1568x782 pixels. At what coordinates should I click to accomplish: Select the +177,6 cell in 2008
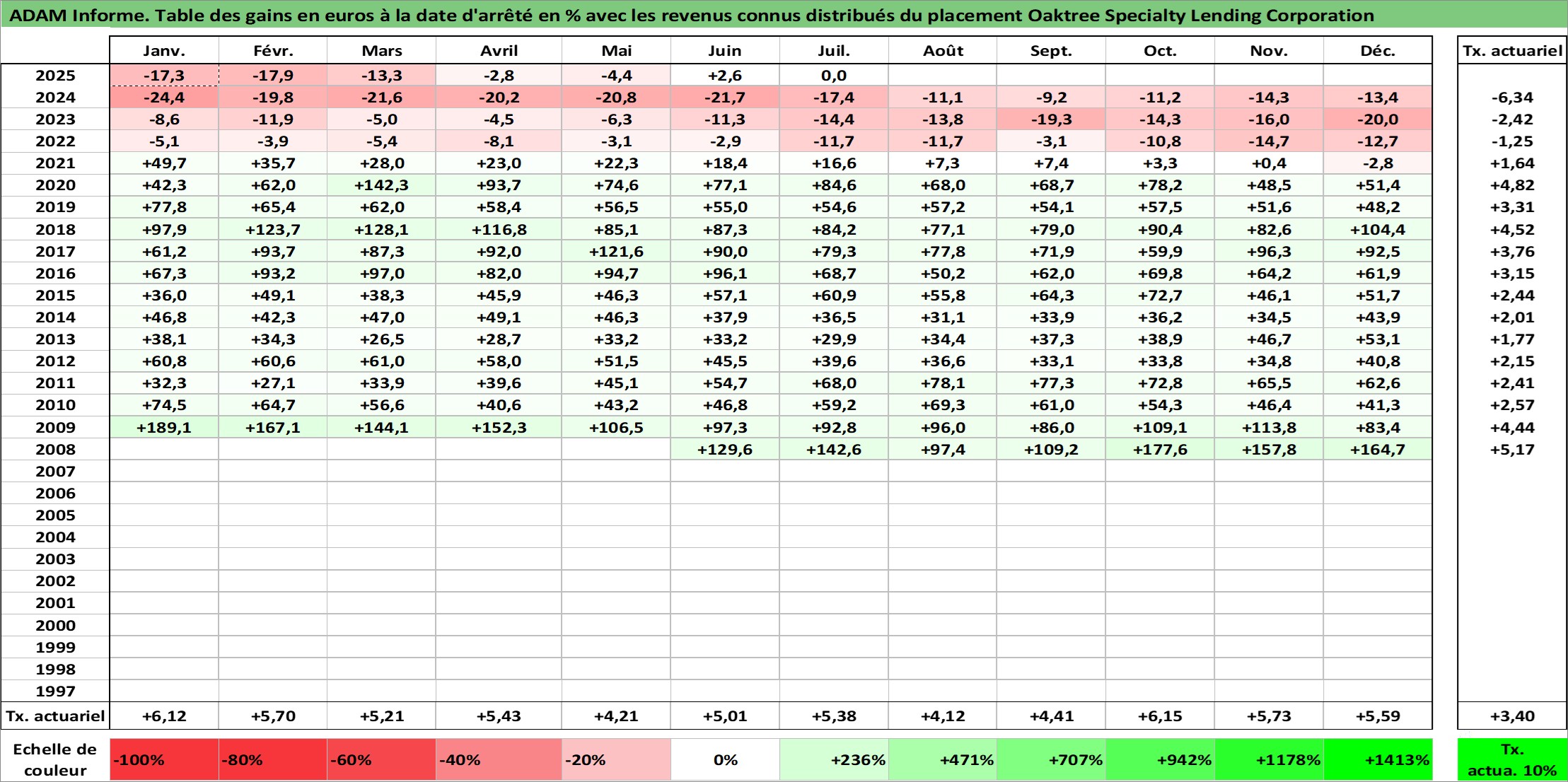(1160, 449)
